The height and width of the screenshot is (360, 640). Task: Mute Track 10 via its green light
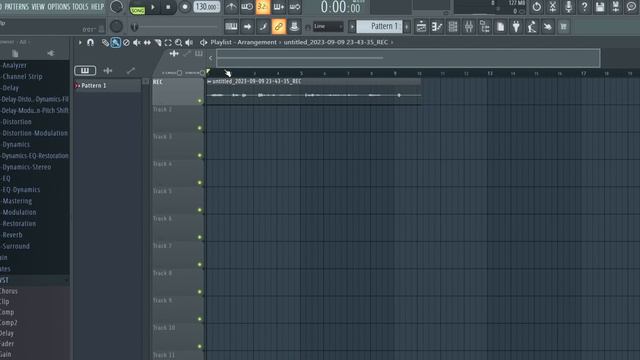point(200,346)
